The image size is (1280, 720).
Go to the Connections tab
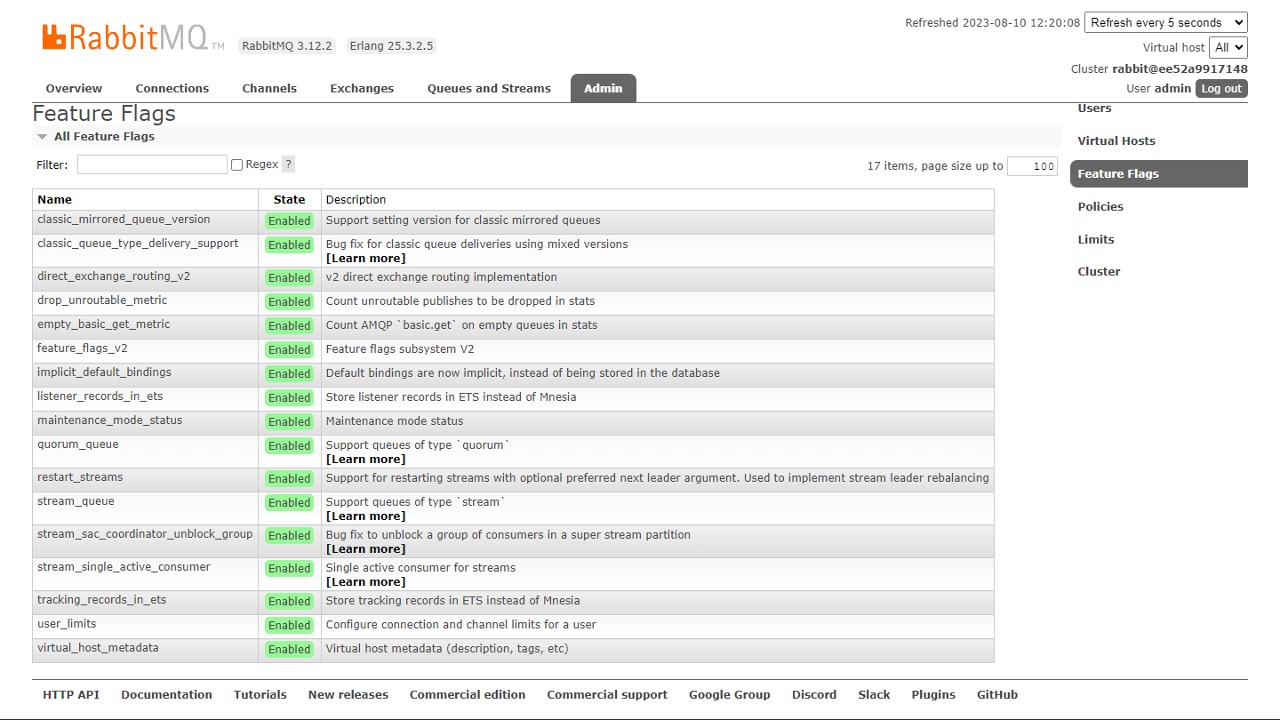[x=172, y=88]
